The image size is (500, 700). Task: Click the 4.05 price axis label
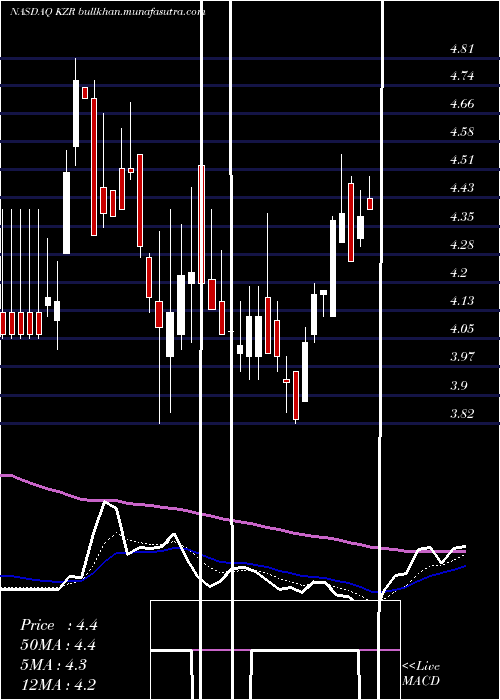tap(462, 329)
